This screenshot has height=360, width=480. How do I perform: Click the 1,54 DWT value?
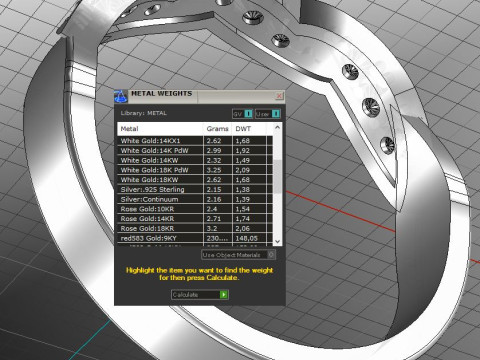pos(242,209)
